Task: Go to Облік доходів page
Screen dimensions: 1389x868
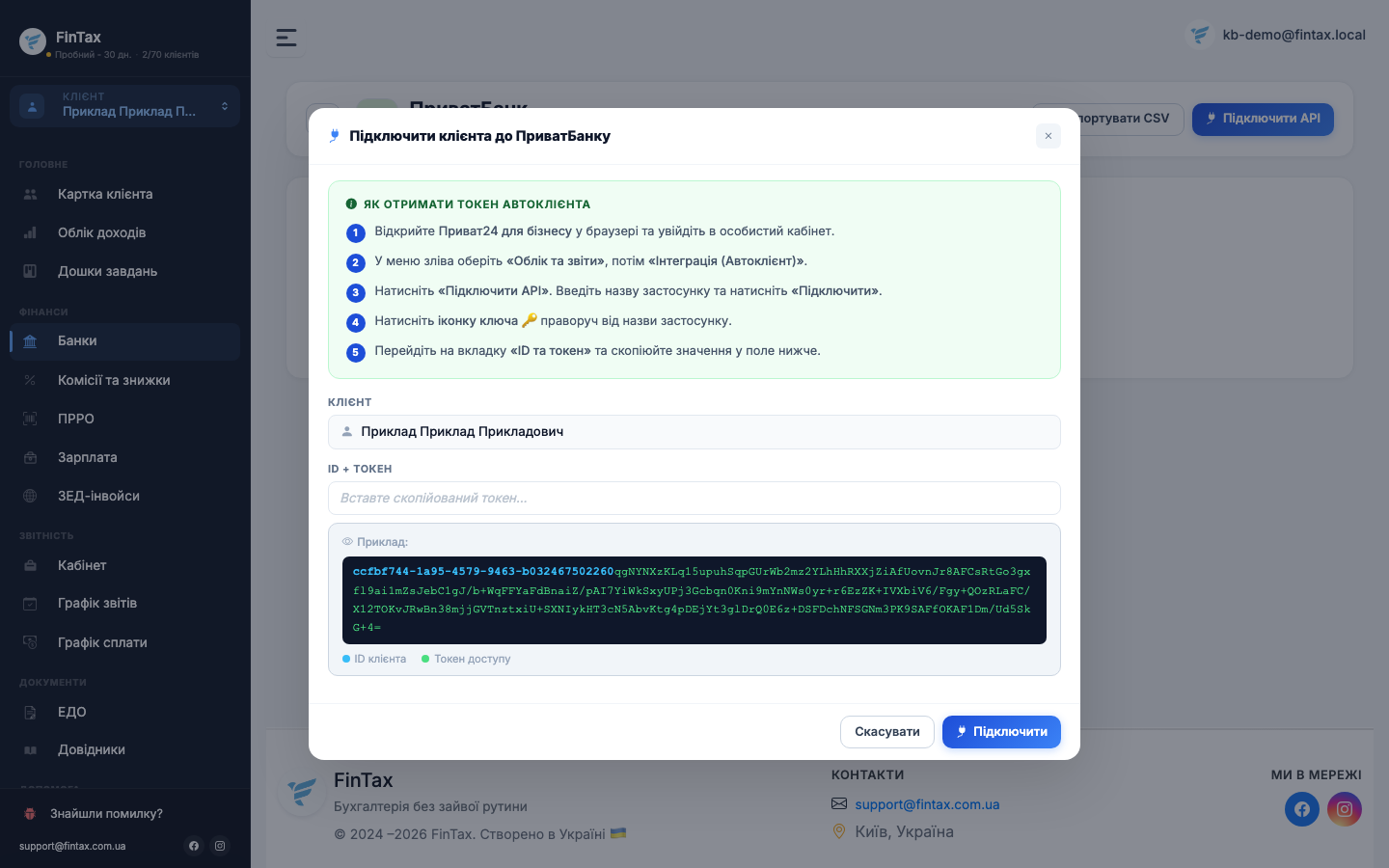Action: [124, 232]
